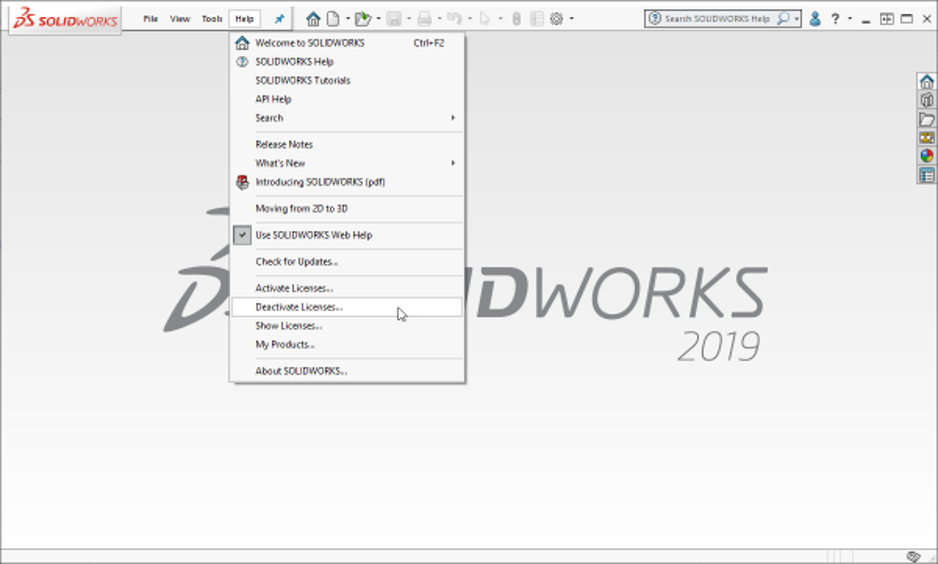Pin the menu bar with pushpin icon

[279, 19]
